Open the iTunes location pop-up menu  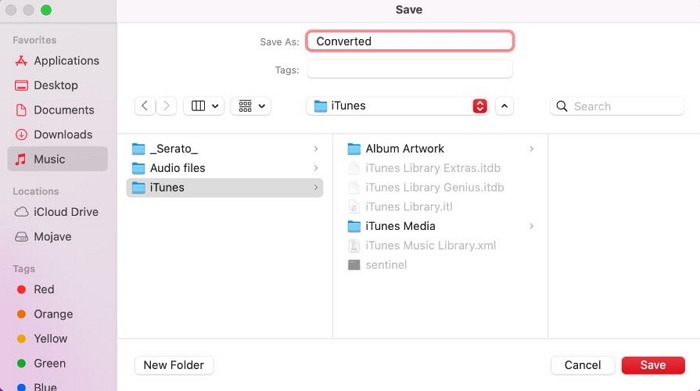point(397,106)
